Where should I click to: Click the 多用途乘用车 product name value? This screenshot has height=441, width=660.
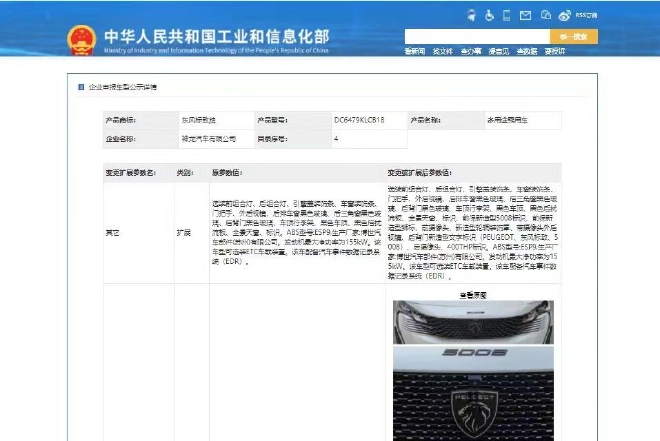507,120
